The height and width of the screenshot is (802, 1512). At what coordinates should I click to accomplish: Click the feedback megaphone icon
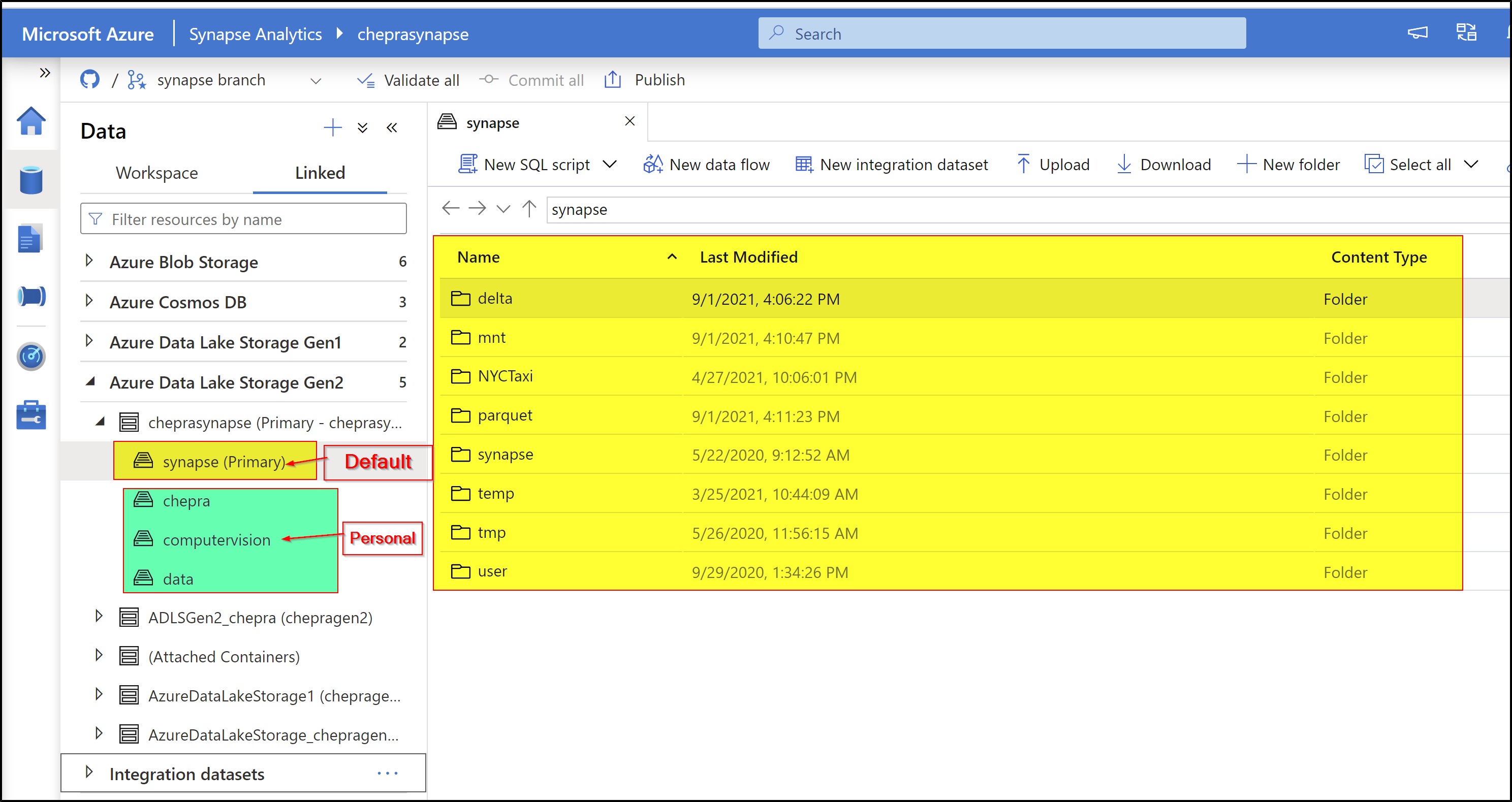click(x=1417, y=33)
